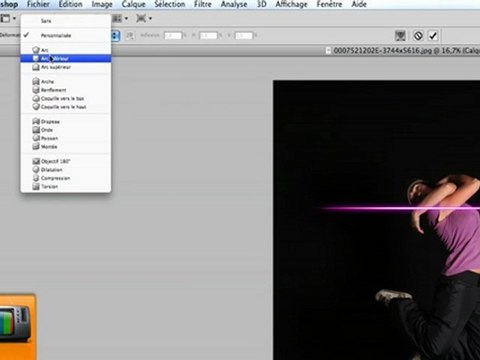This screenshot has width=480, height=360.
Task: Open the Image menu
Action: pos(102,4)
